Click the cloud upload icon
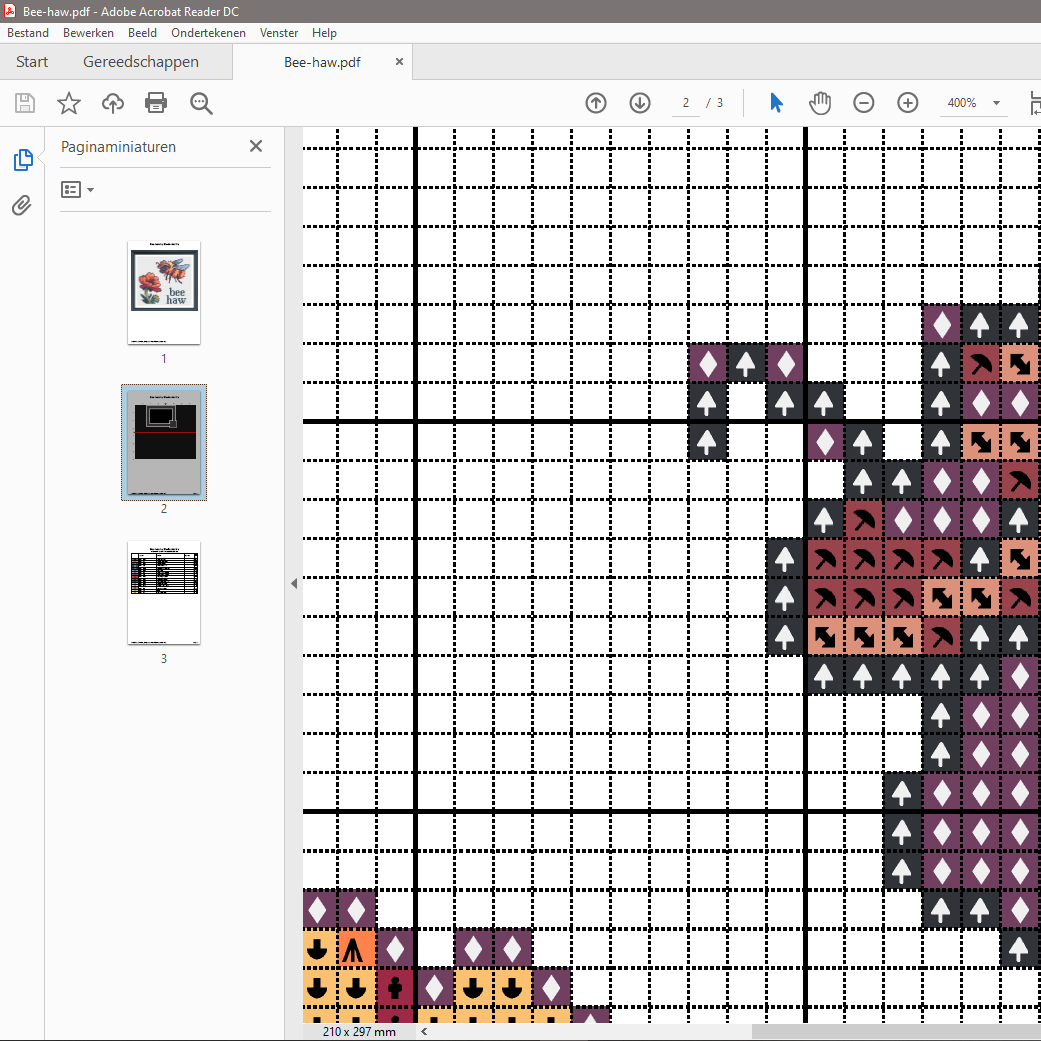 point(113,103)
